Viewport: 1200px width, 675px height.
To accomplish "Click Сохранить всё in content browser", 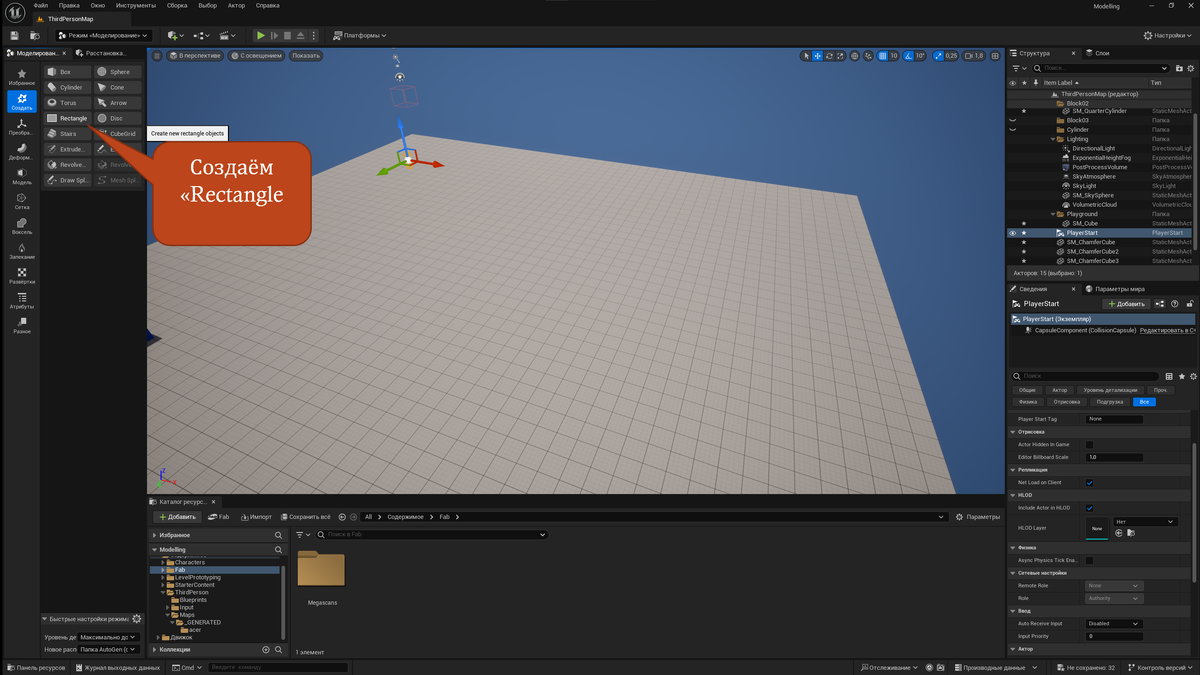I will point(304,517).
